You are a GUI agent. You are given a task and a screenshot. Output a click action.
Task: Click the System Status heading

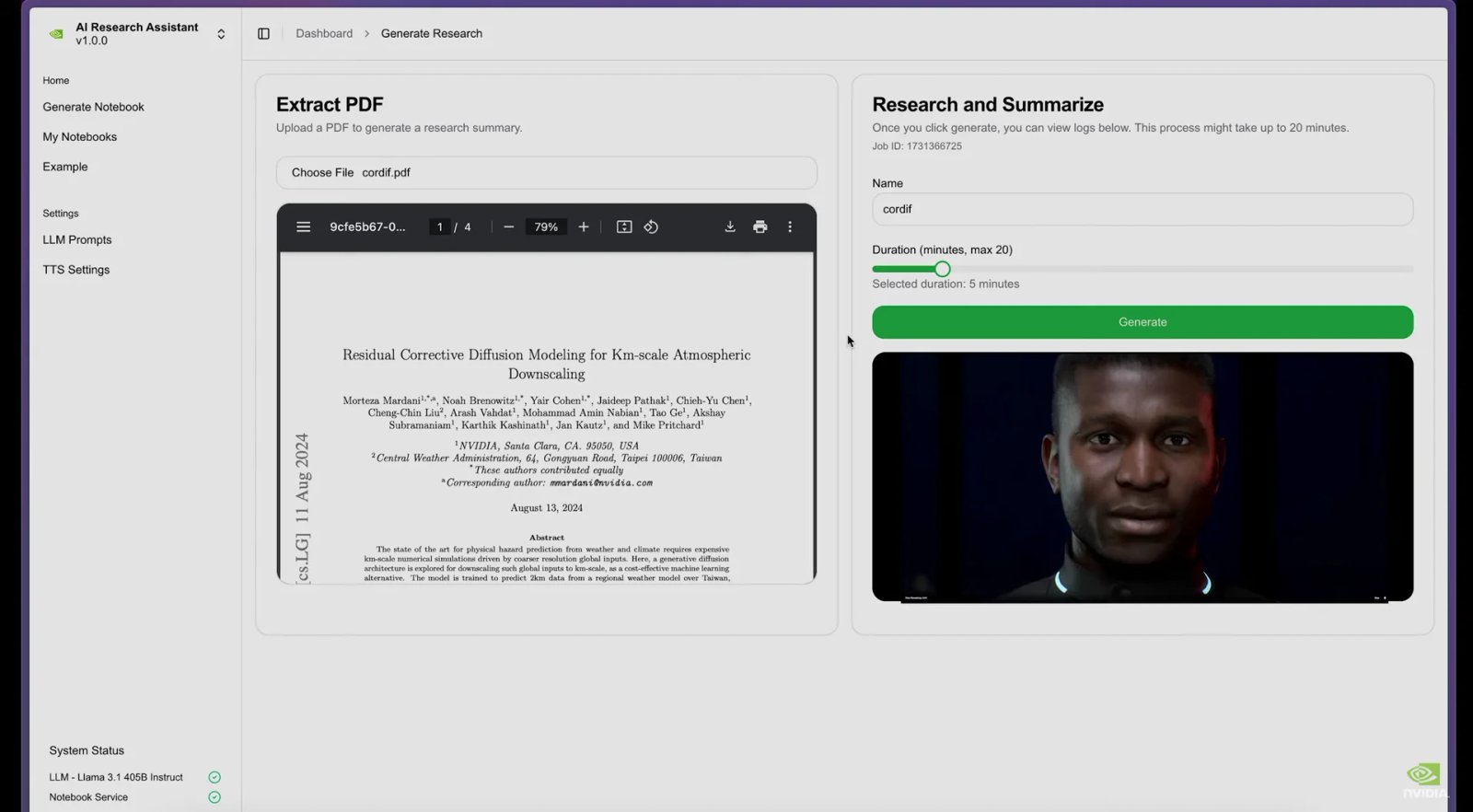coord(87,751)
